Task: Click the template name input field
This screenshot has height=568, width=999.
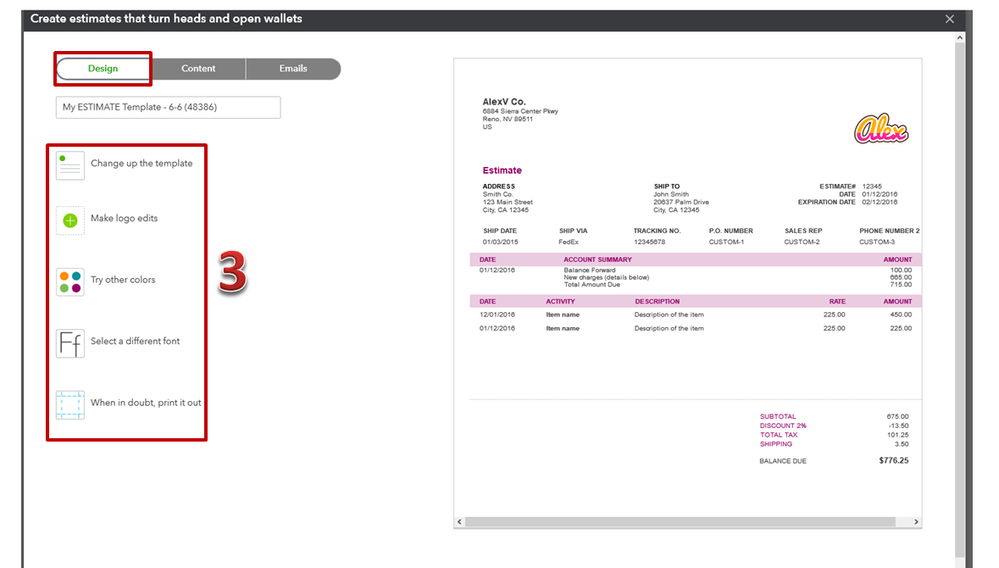Action: (x=168, y=107)
